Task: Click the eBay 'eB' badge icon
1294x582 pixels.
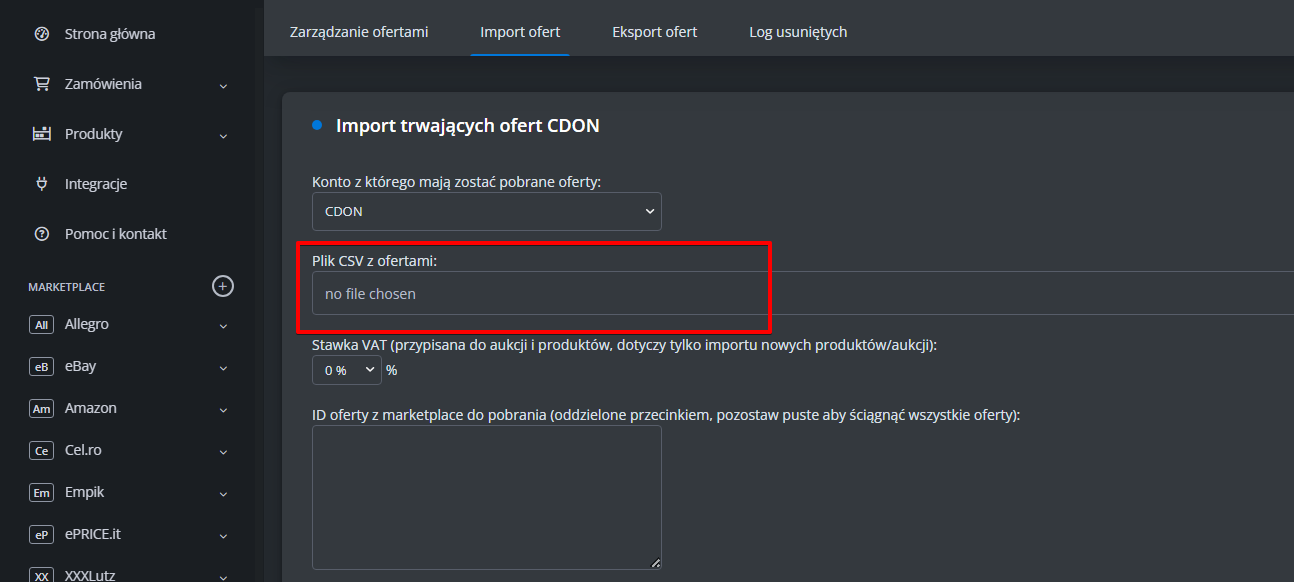Action: 42,367
